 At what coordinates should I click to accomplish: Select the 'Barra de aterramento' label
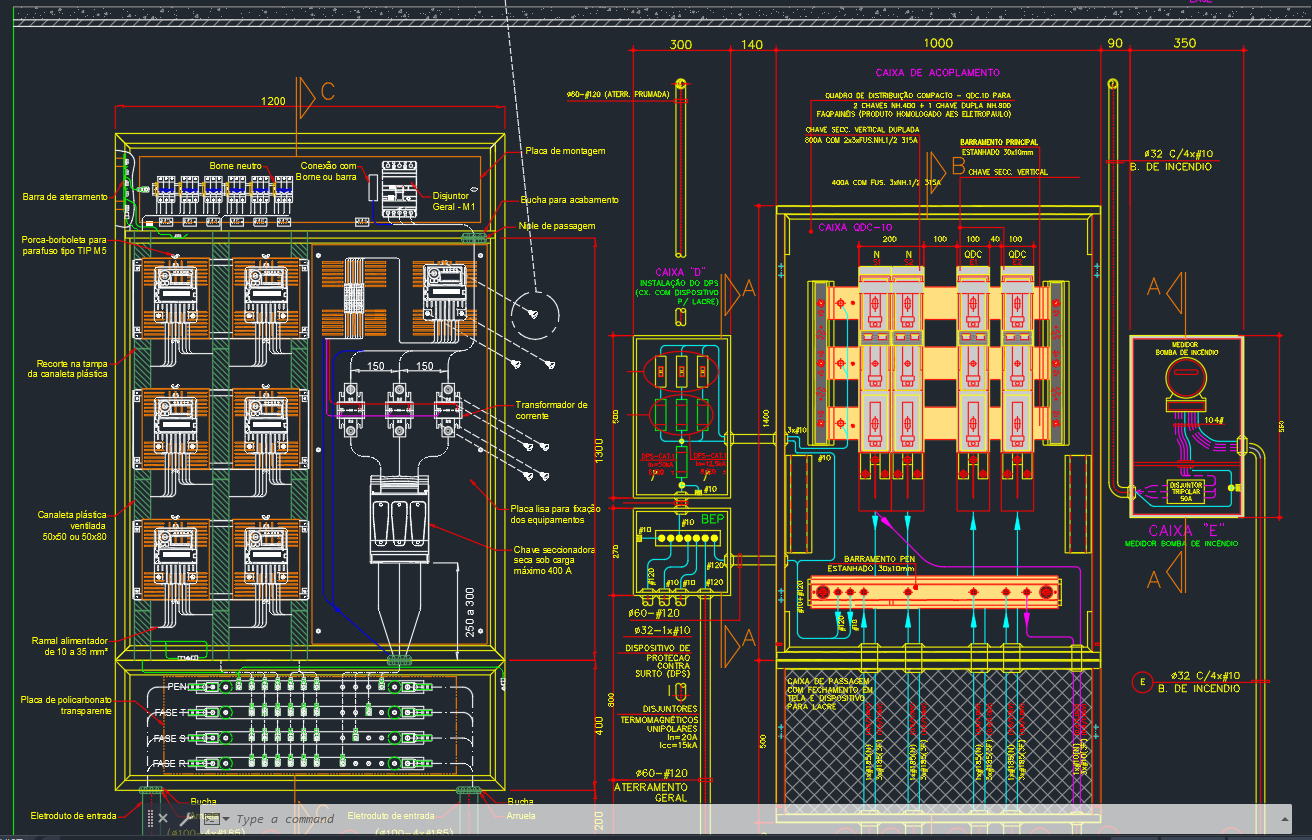click(x=64, y=197)
